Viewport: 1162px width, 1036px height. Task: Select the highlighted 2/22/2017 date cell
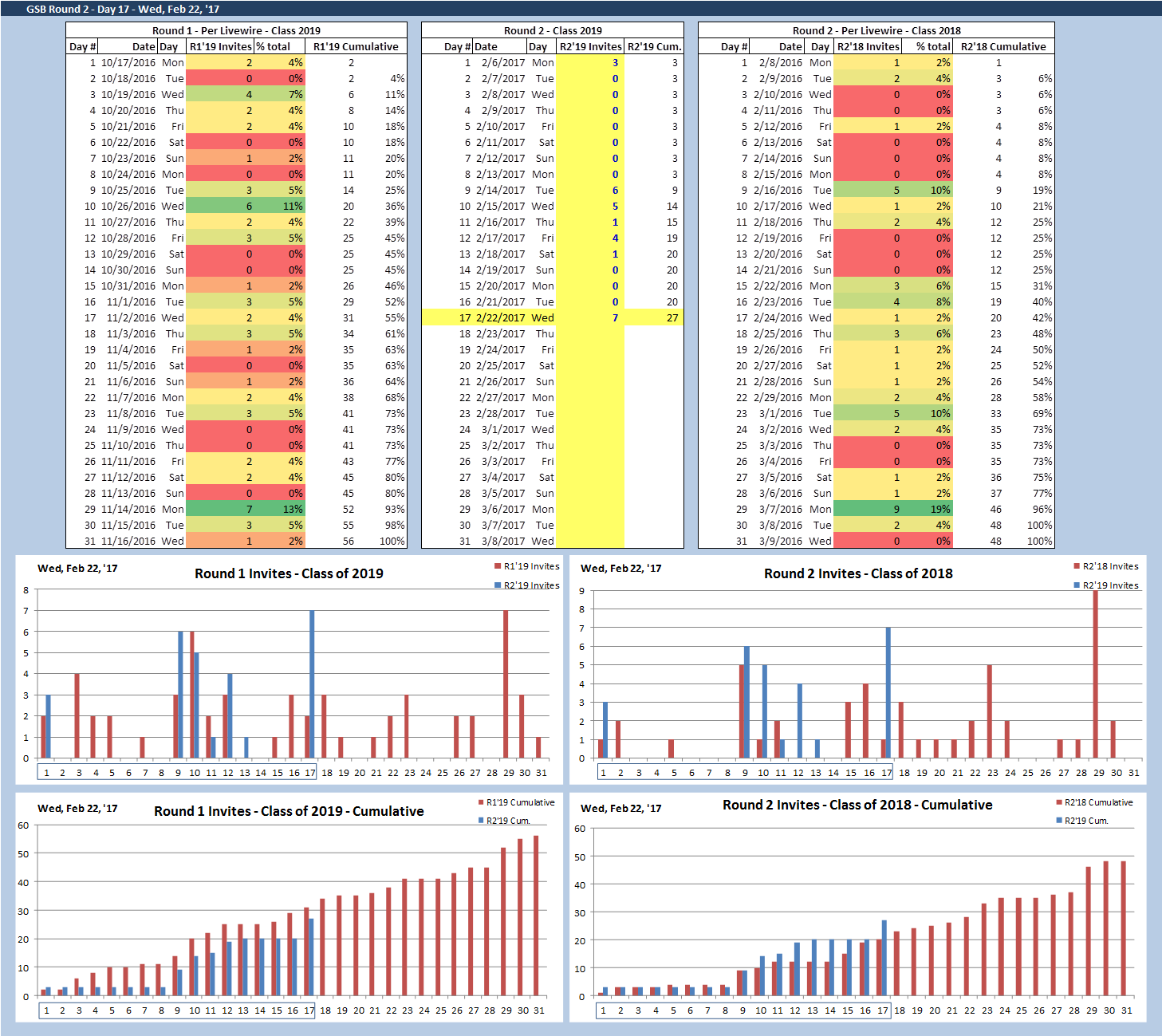500,317
